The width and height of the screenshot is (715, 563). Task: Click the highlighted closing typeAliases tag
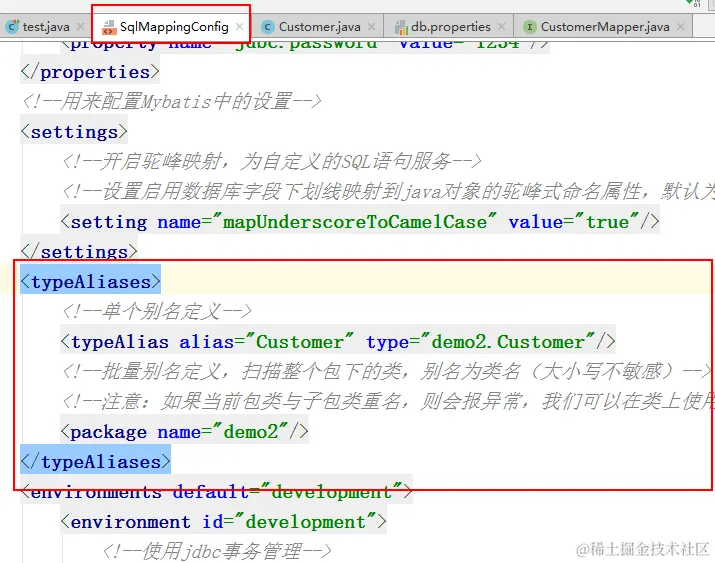tap(95, 462)
